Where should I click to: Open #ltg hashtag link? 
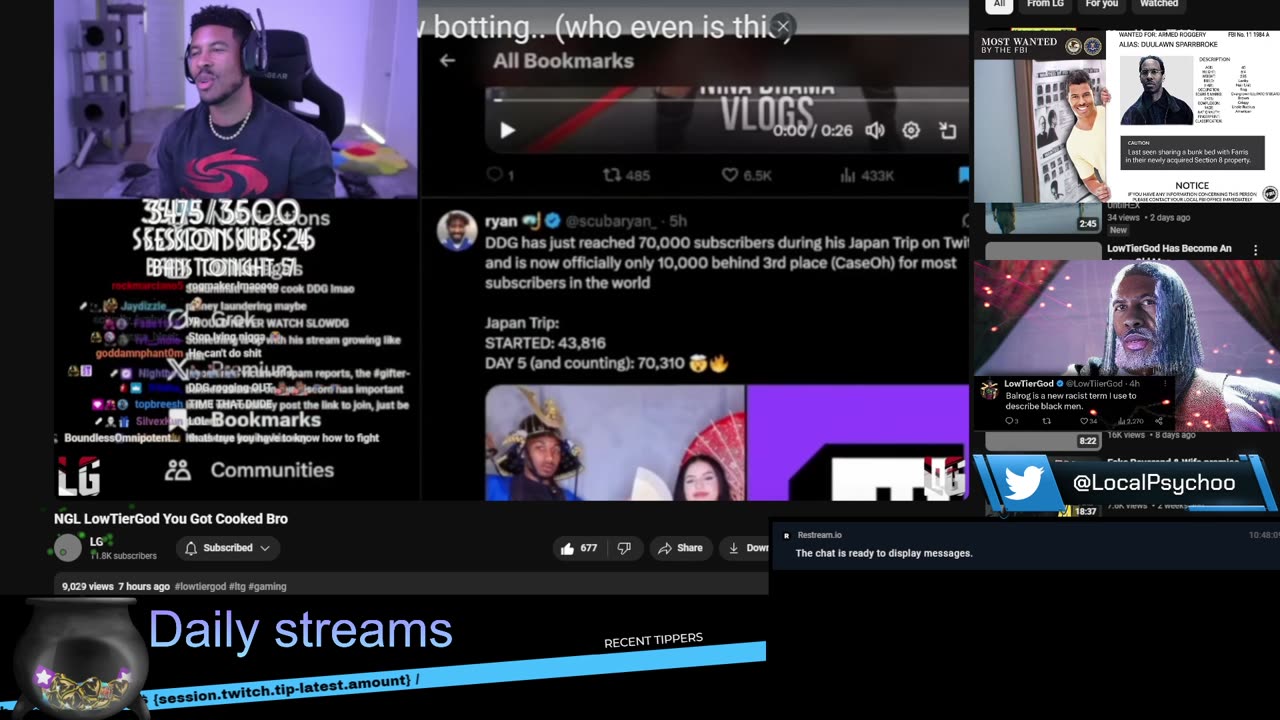pyautogui.click(x=237, y=587)
